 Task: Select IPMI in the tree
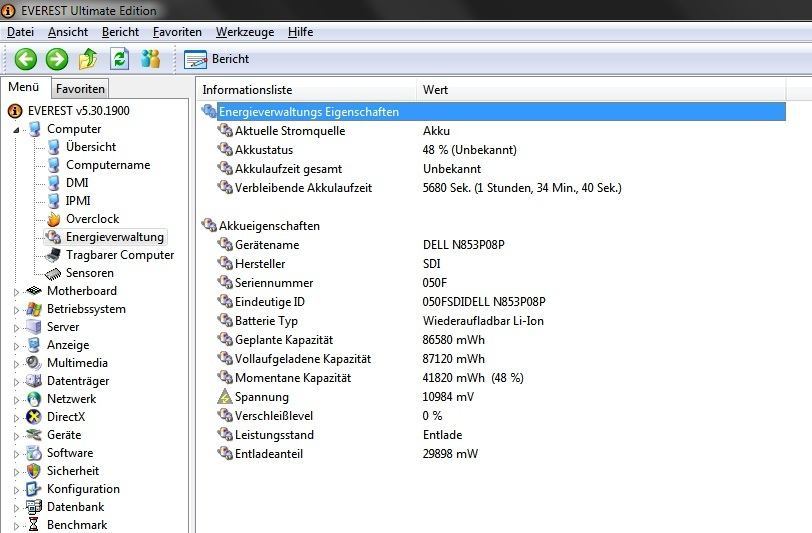(x=78, y=201)
